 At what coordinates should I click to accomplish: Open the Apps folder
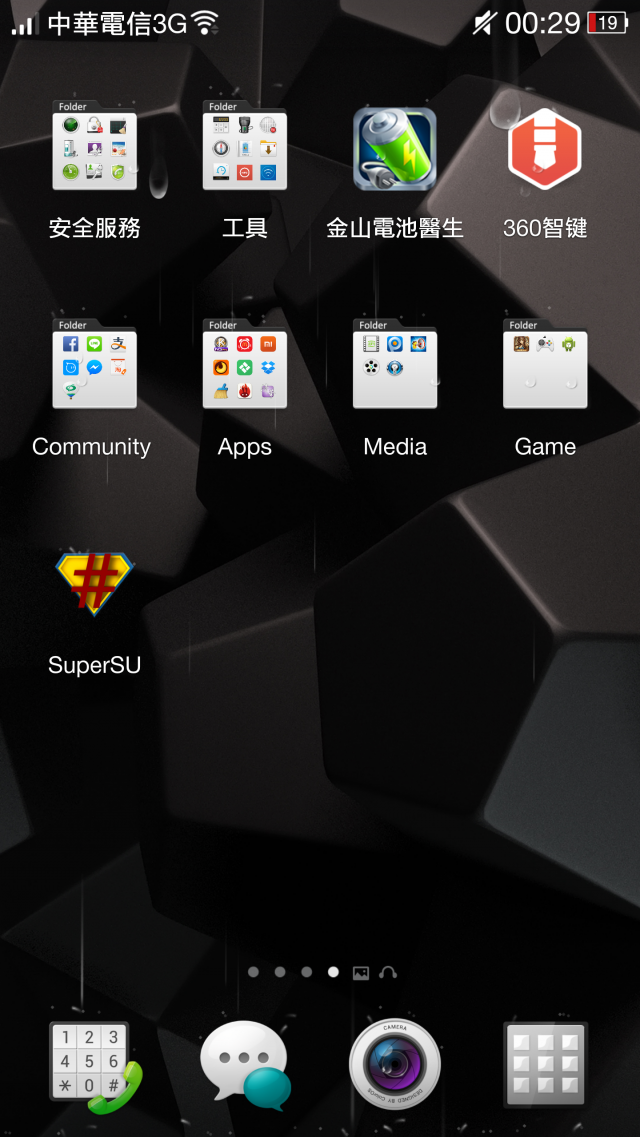(x=245, y=364)
